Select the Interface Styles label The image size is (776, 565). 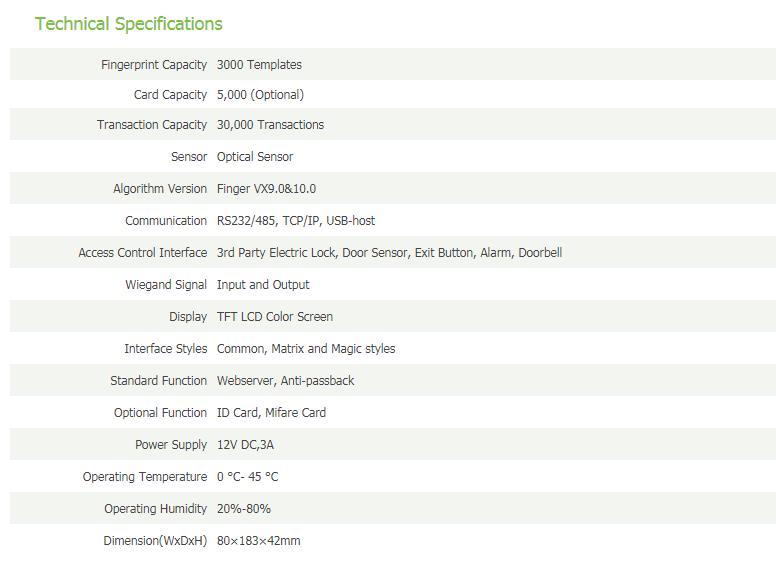click(166, 349)
